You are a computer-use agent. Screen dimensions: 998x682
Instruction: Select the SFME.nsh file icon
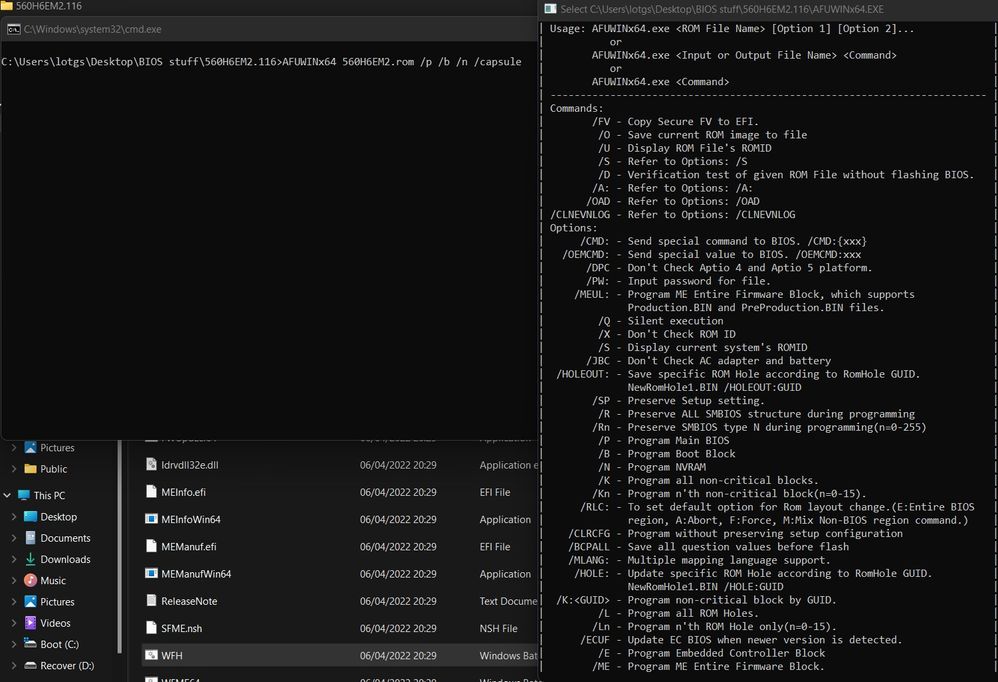151,628
